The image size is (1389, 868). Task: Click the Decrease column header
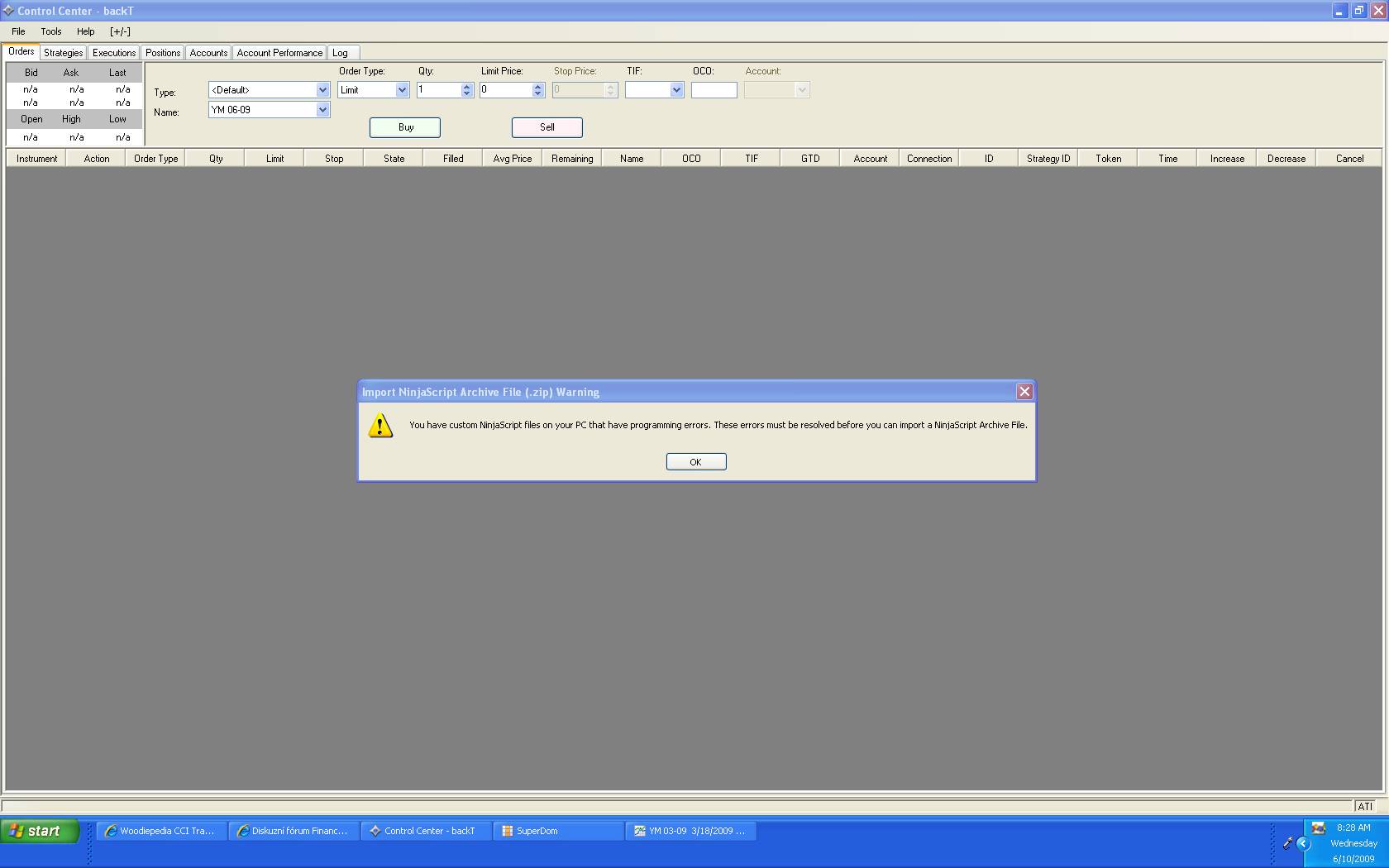[x=1286, y=159]
